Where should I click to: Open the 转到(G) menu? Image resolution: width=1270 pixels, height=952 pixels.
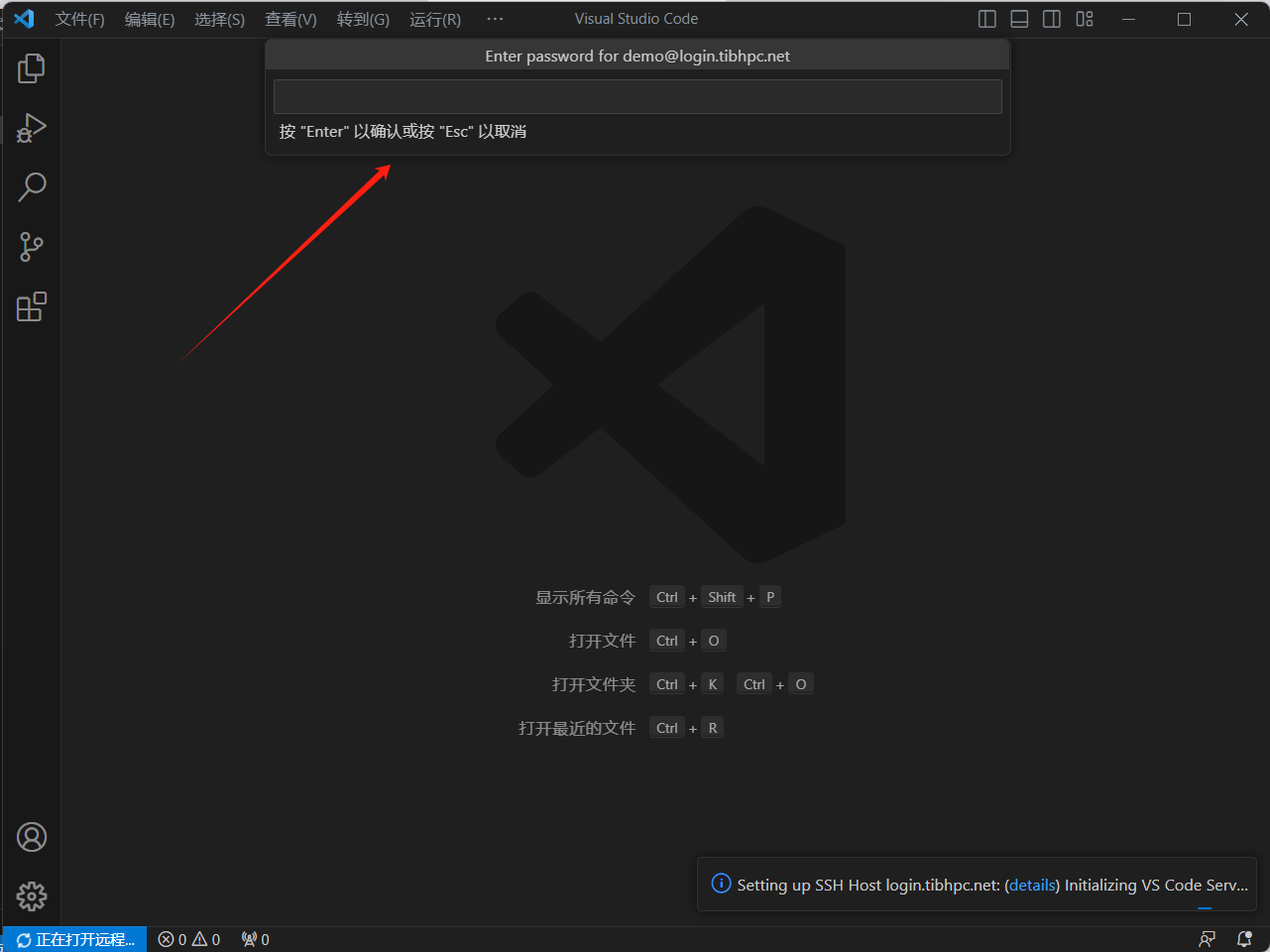click(363, 19)
